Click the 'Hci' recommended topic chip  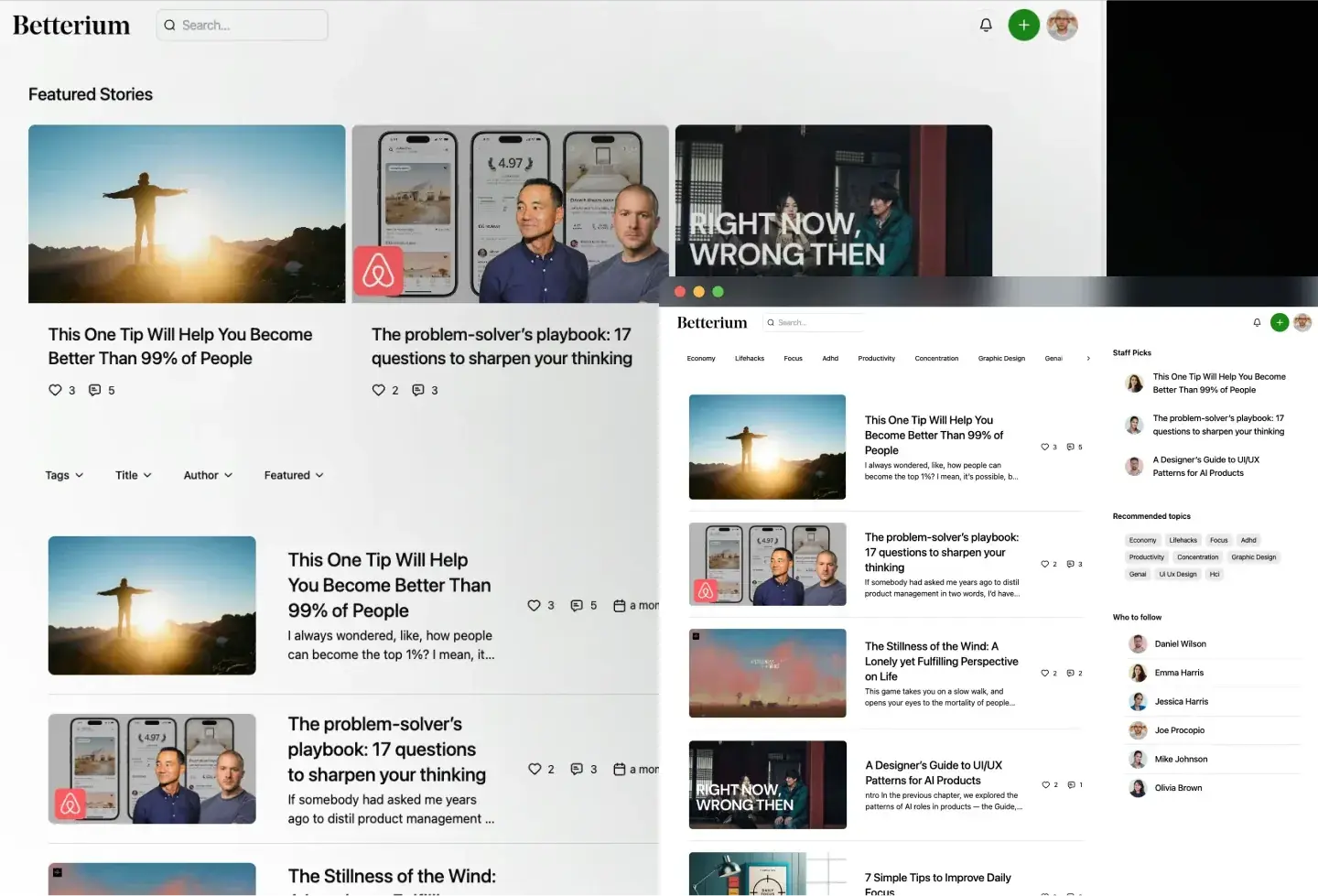coord(1215,574)
